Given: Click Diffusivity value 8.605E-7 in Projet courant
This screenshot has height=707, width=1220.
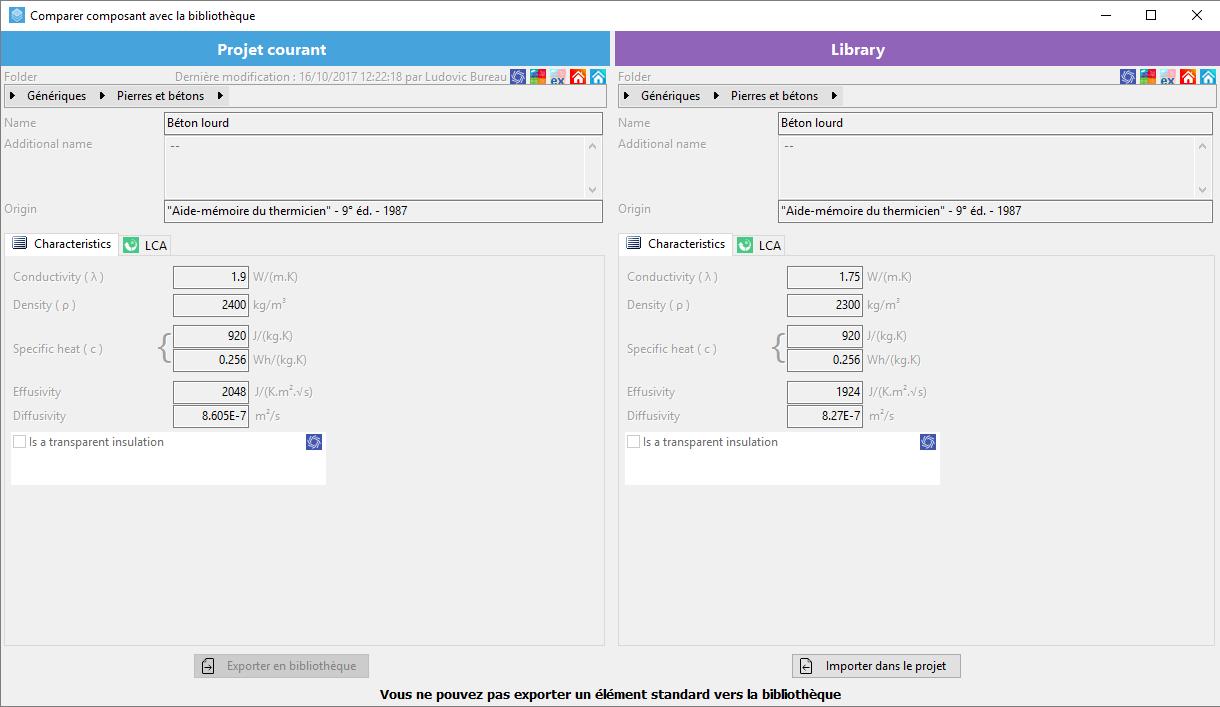Looking at the screenshot, I should click(211, 416).
